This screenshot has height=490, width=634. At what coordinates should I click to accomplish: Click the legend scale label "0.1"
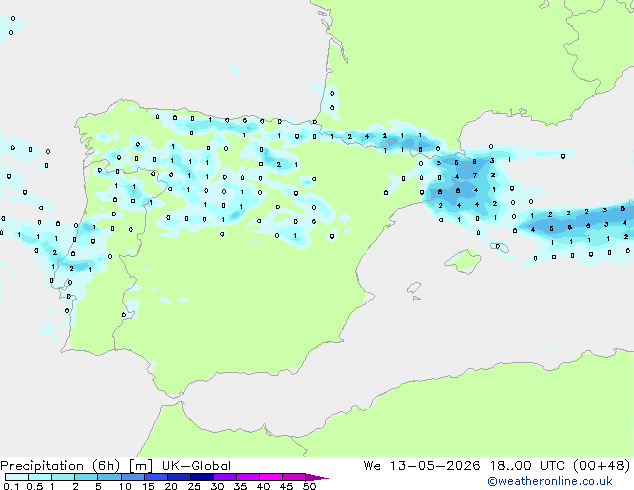[x=10, y=486]
